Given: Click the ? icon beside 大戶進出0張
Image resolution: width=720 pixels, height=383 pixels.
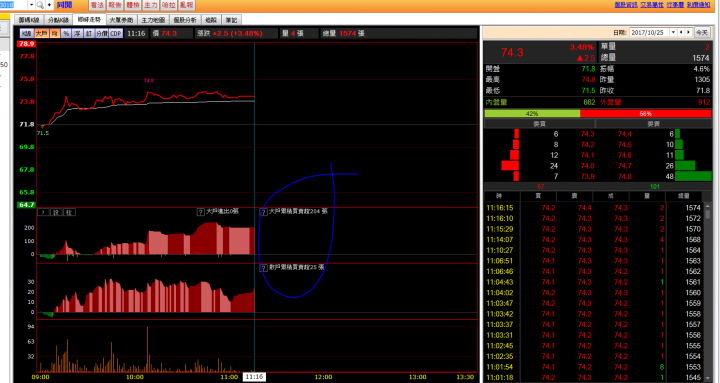Looking at the screenshot, I should pyautogui.click(x=200, y=212).
